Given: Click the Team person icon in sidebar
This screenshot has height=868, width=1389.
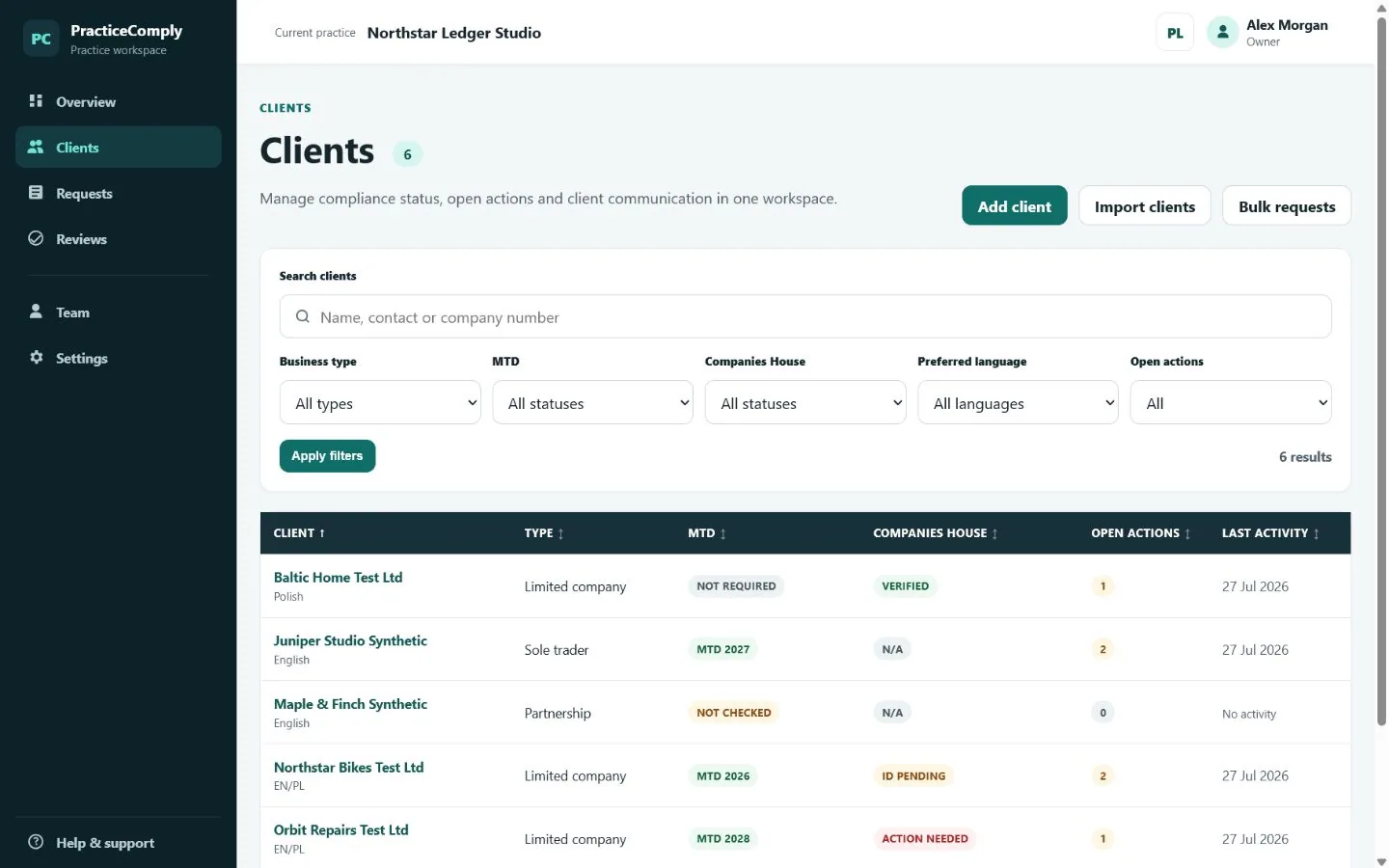Looking at the screenshot, I should click(x=36, y=312).
